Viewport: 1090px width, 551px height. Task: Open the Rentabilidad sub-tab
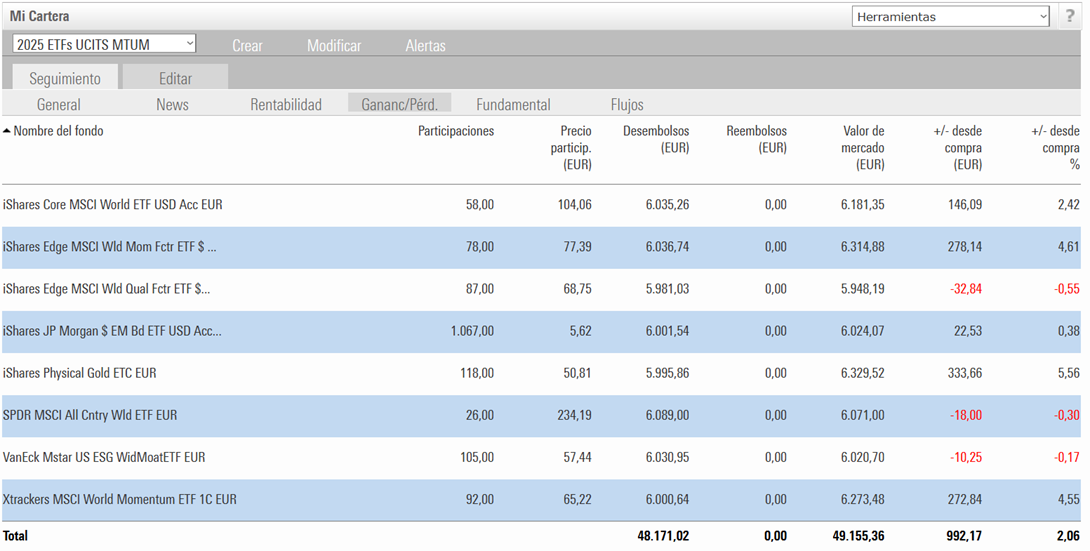click(x=286, y=104)
